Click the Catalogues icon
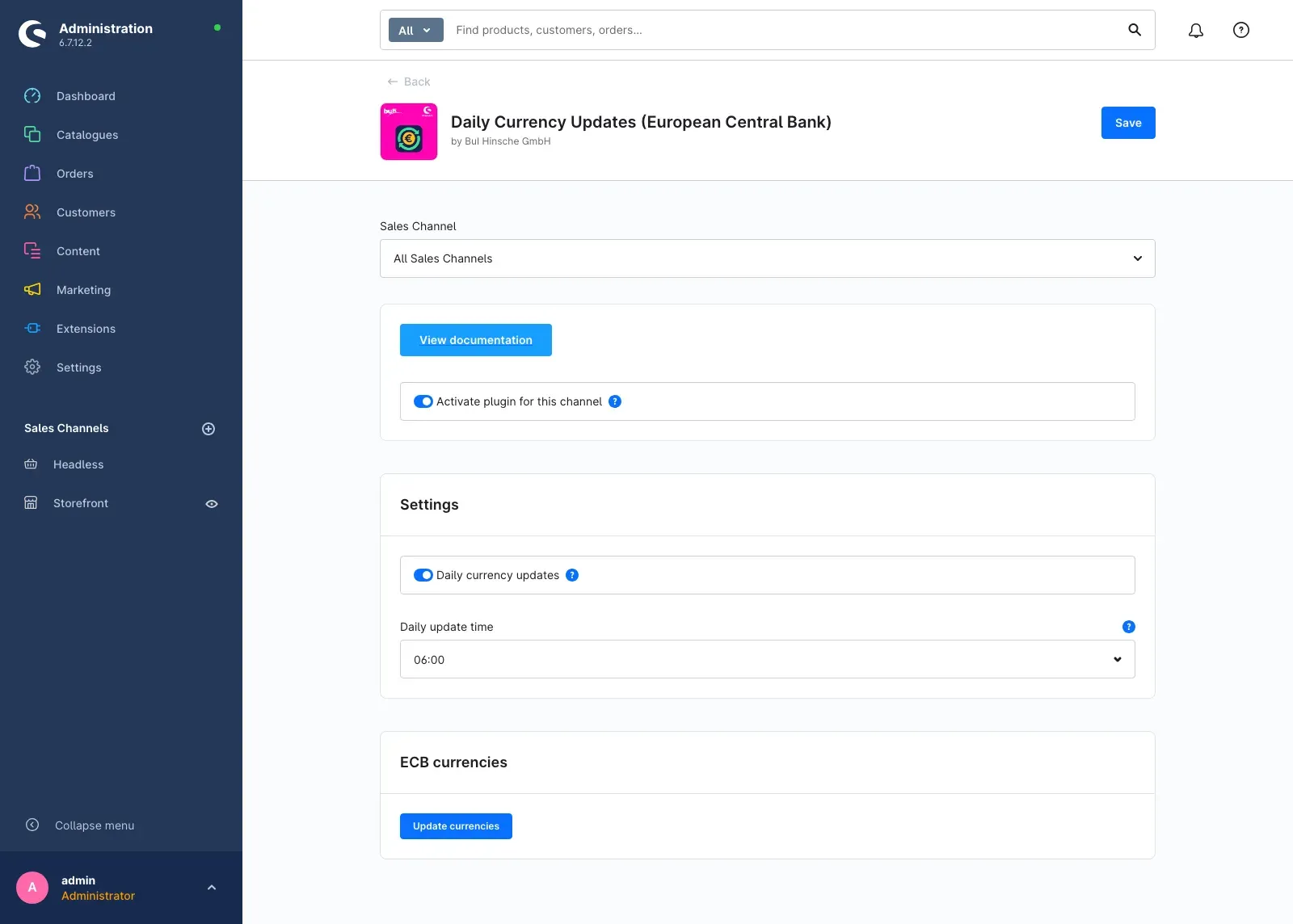Viewport: 1293px width, 924px height. pos(32,135)
